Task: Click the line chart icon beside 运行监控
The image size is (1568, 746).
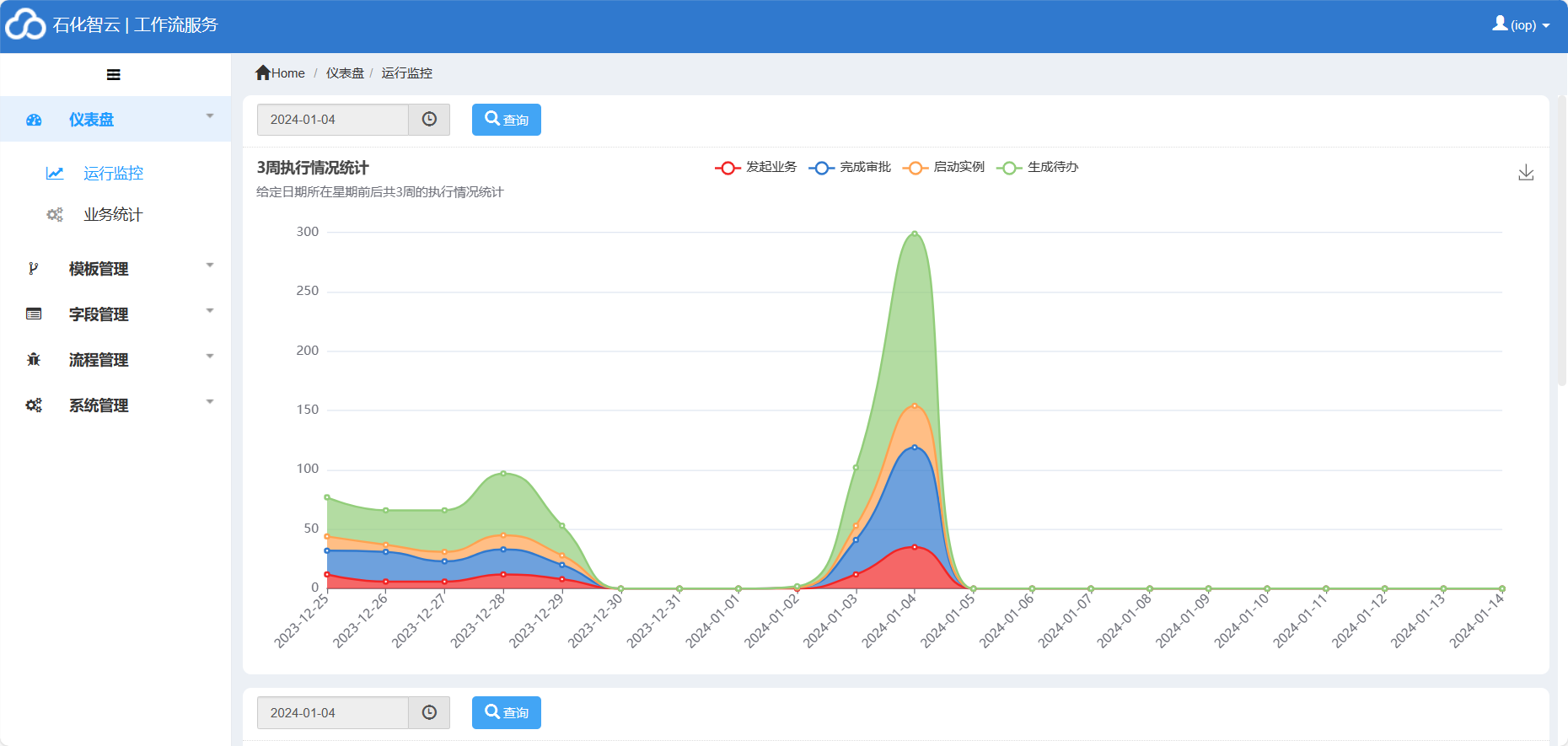Action: click(55, 173)
